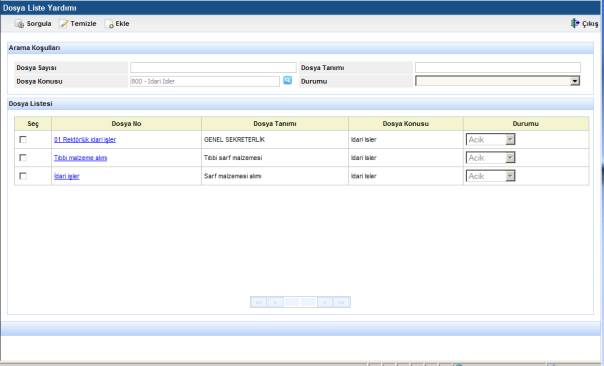The width and height of the screenshot is (604, 366).
Task: Go to the last page in pager
Action: pos(342,302)
